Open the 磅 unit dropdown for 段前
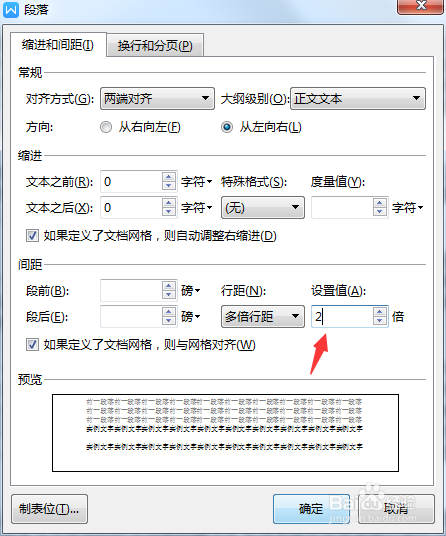 click(x=190, y=291)
